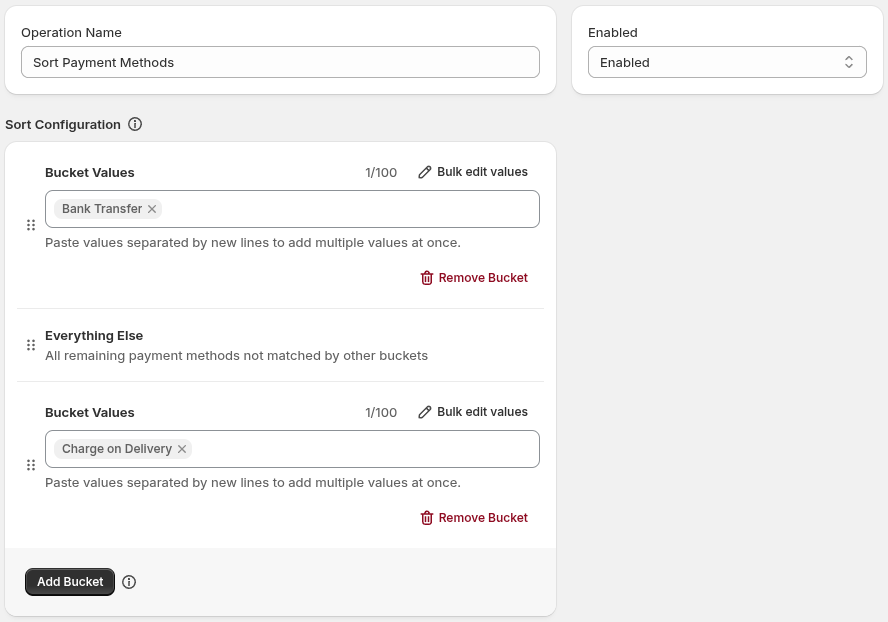This screenshot has width=888, height=622.
Task: Click the Everything Else heading
Action: [94, 335]
